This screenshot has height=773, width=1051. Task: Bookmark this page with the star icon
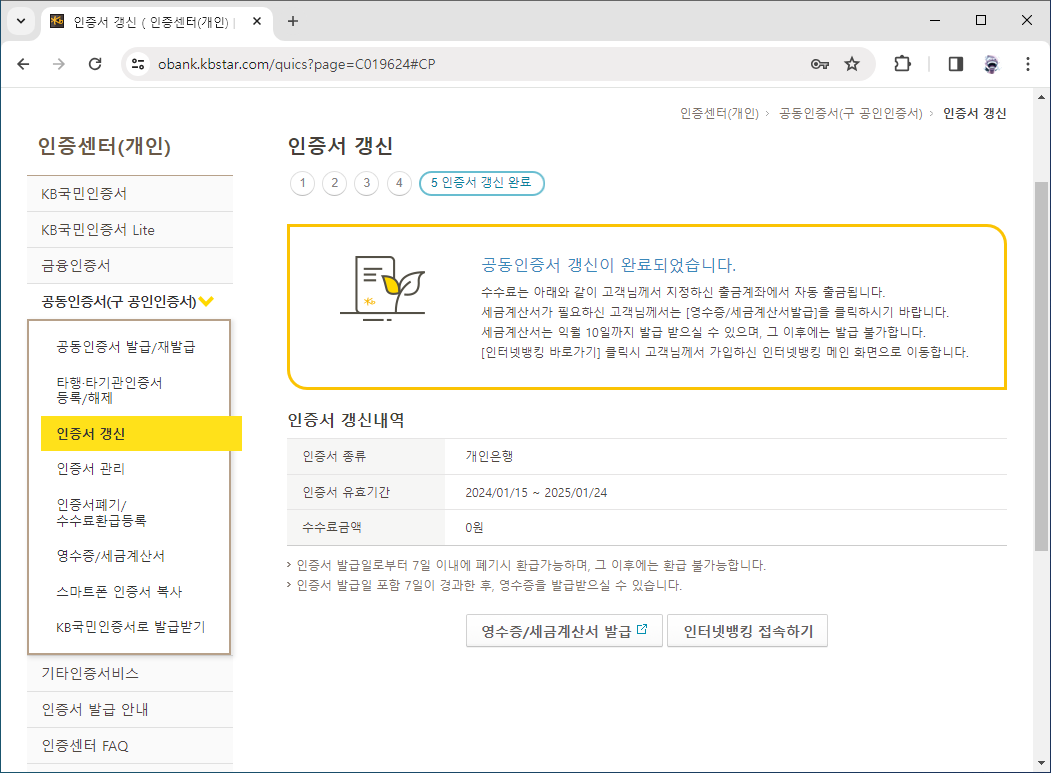coord(851,64)
